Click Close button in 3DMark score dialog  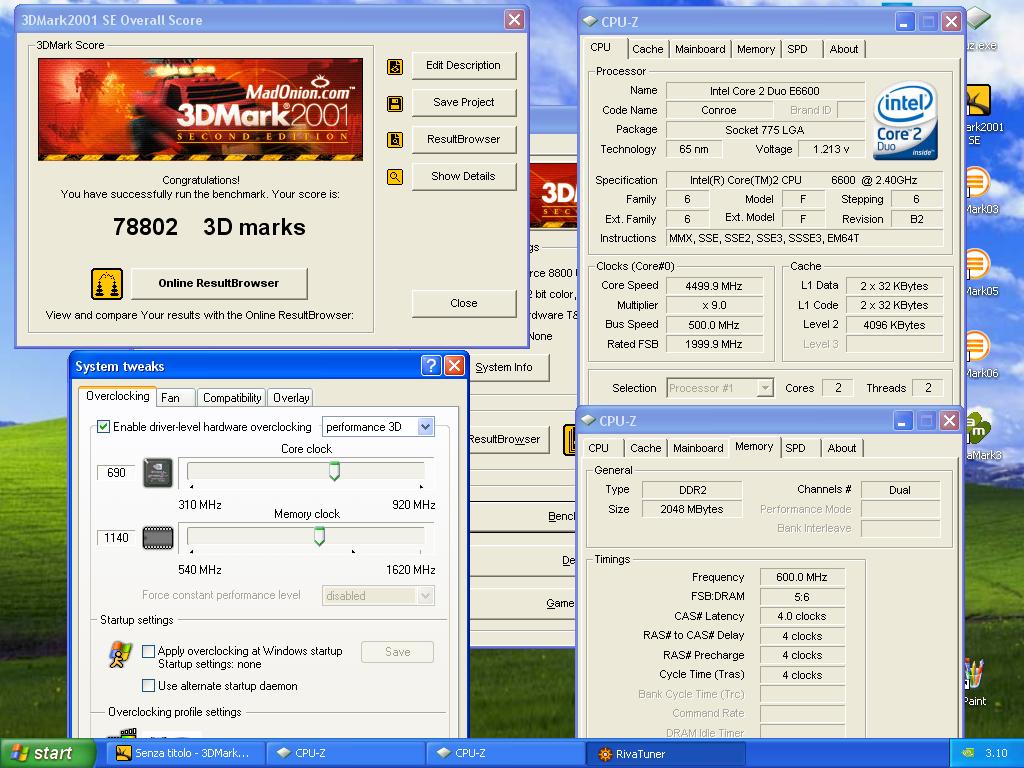(464, 303)
